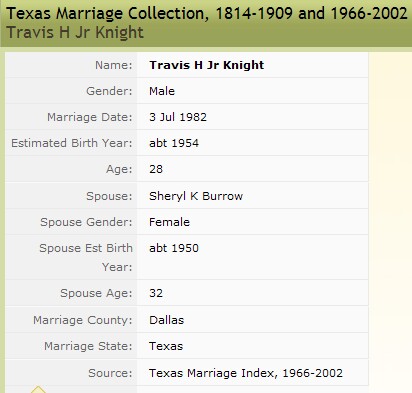Click spouse birth year abt 1950
This screenshot has width=412, height=393.
click(x=174, y=248)
